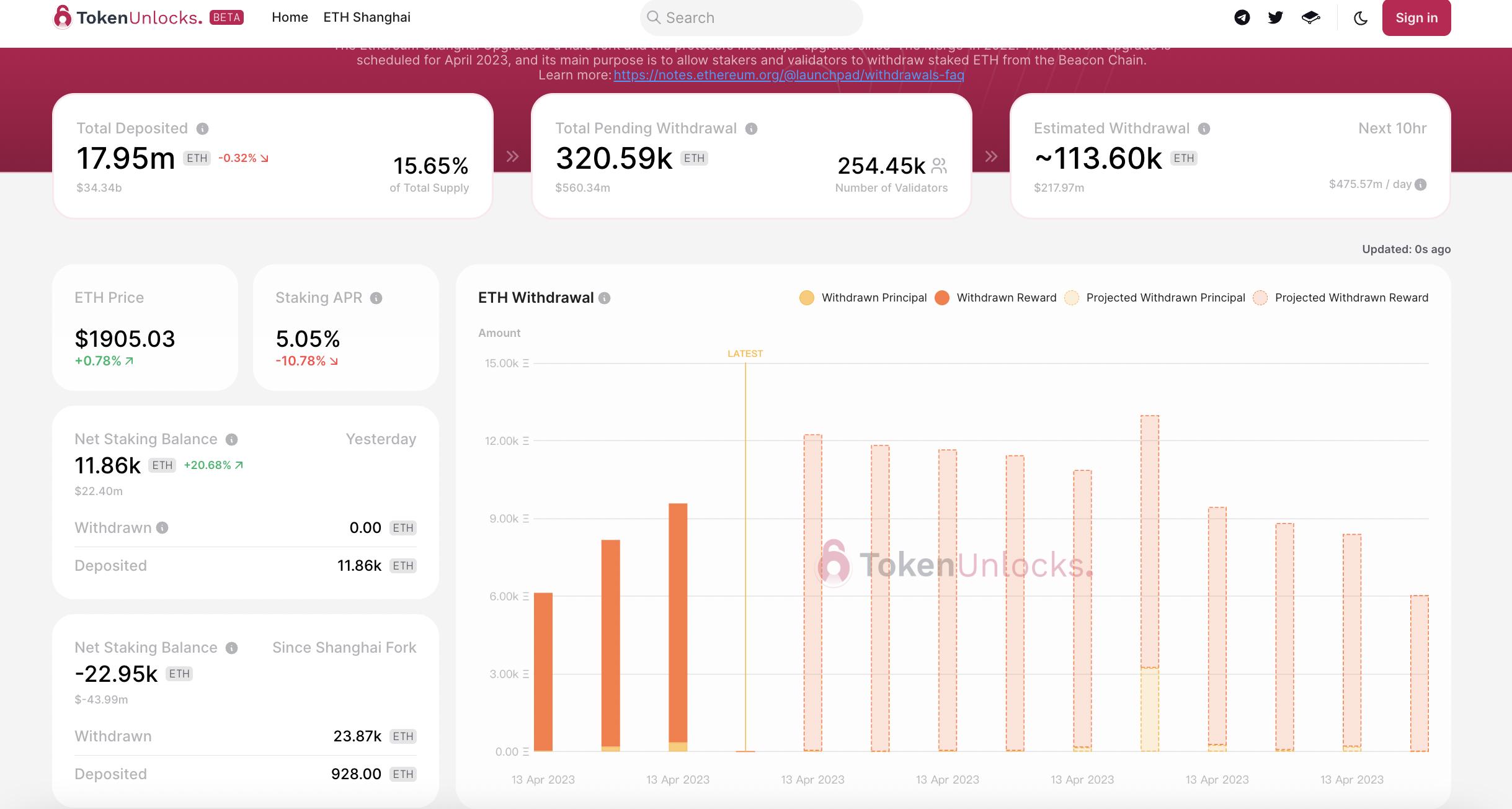This screenshot has height=809, width=1512.
Task: Click the info icon next to Estimated Withdrawal
Action: [1203, 128]
